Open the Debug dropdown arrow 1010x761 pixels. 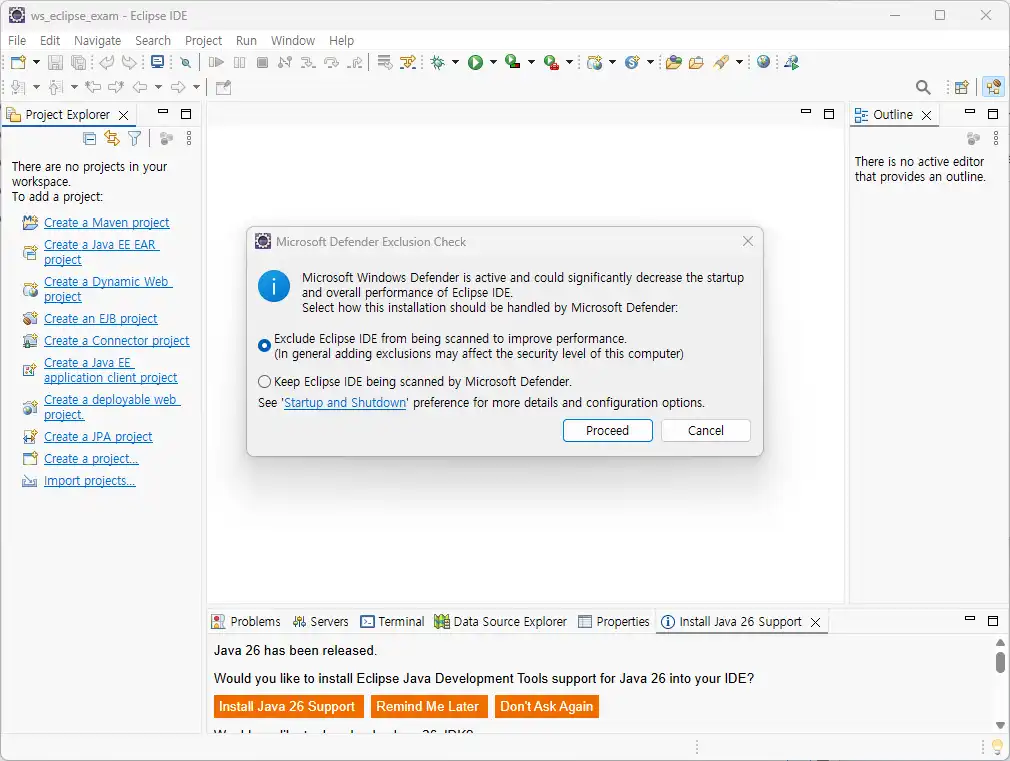455,62
